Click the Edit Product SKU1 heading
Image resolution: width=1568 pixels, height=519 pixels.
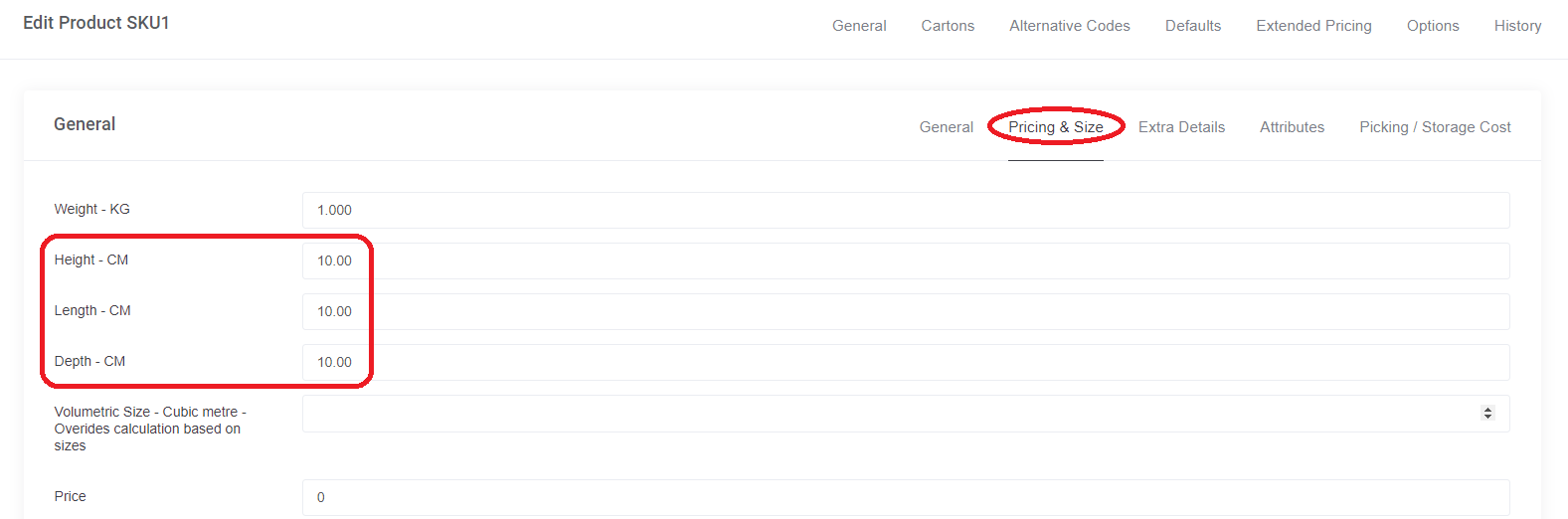(x=96, y=23)
